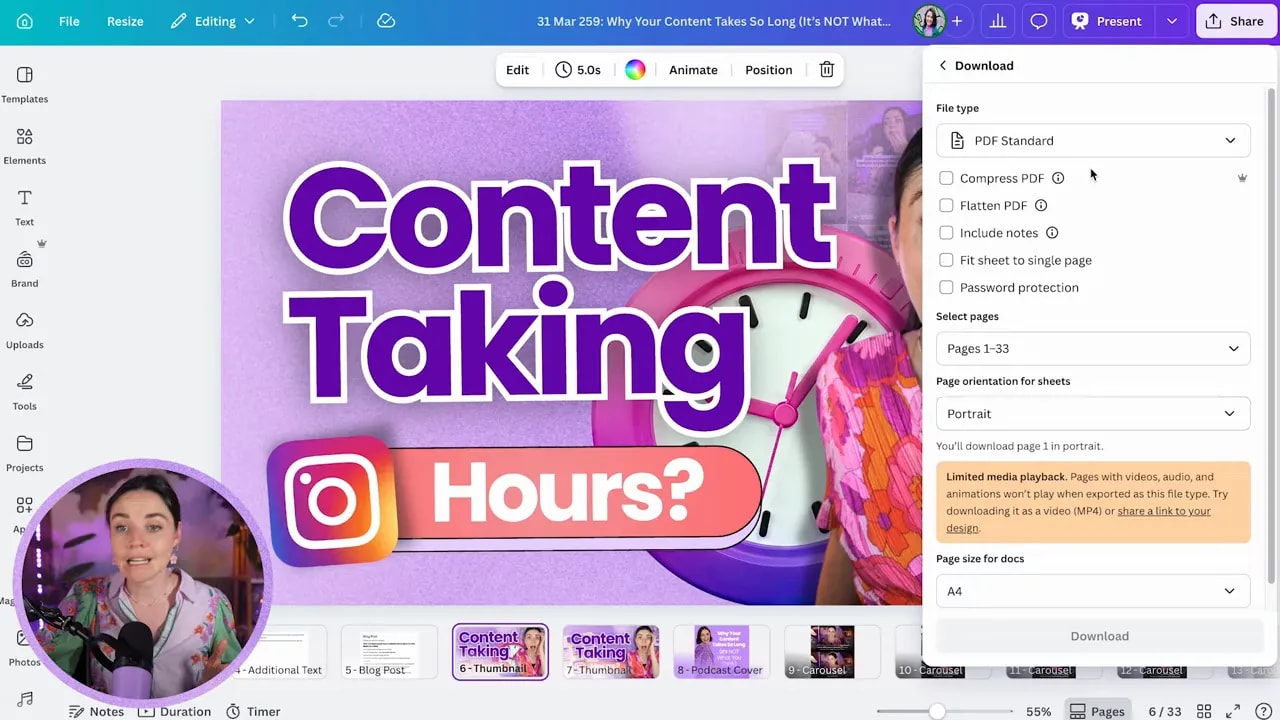This screenshot has height=720, width=1280.
Task: Add collaborator with plus icon
Action: 957,21
